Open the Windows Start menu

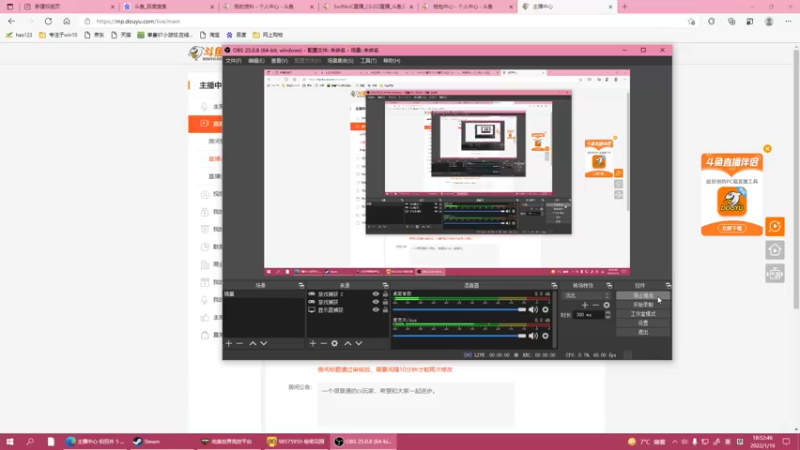coord(10,442)
